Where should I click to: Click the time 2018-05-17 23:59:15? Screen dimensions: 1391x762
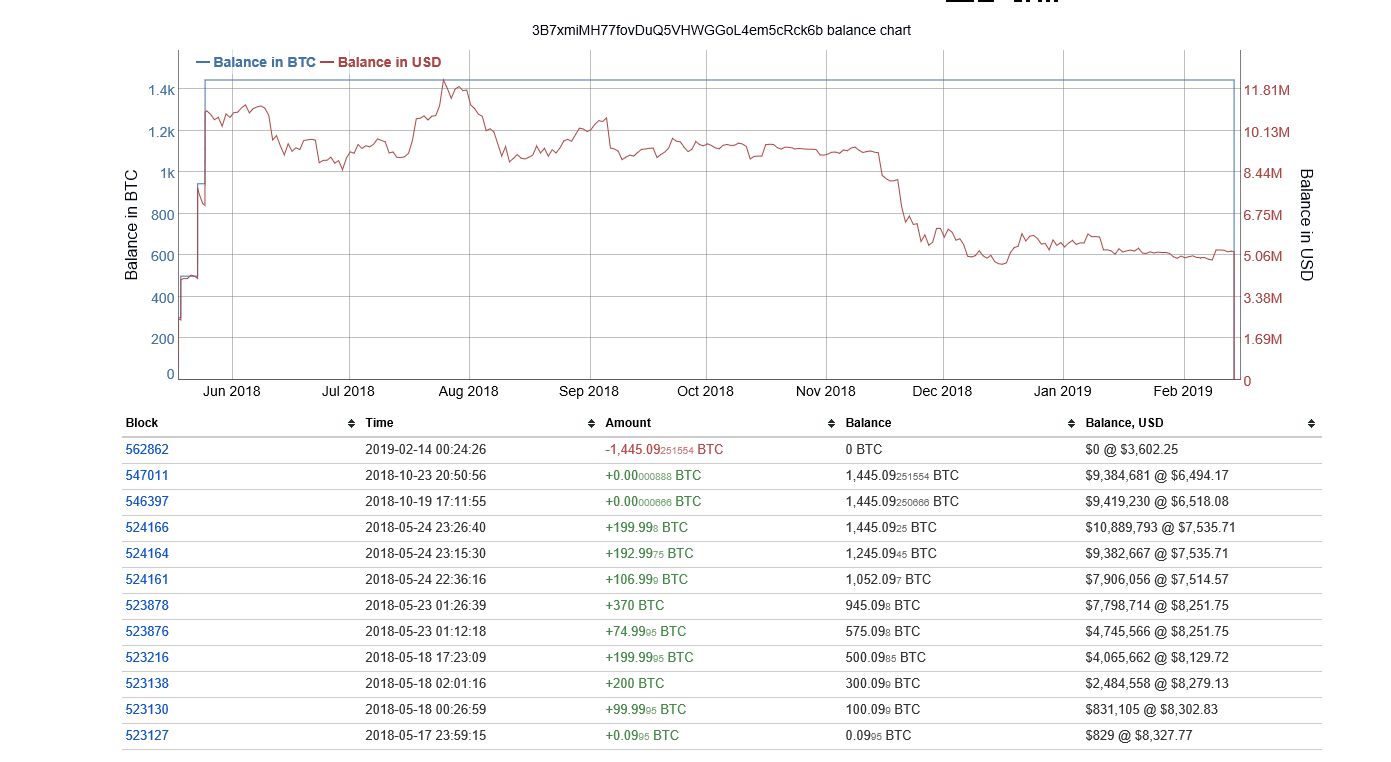point(426,736)
